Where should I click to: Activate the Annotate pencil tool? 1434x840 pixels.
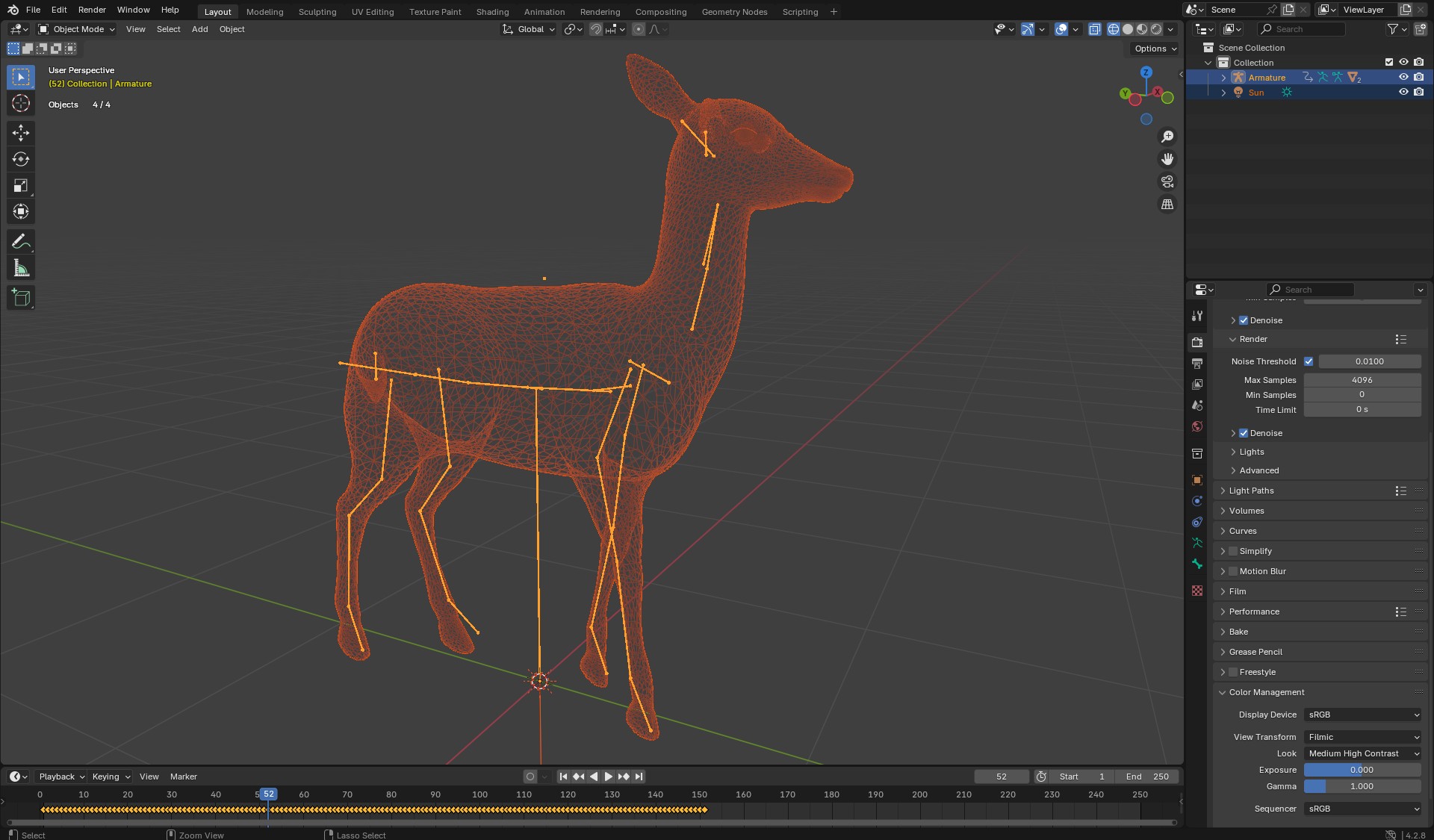pyautogui.click(x=21, y=241)
